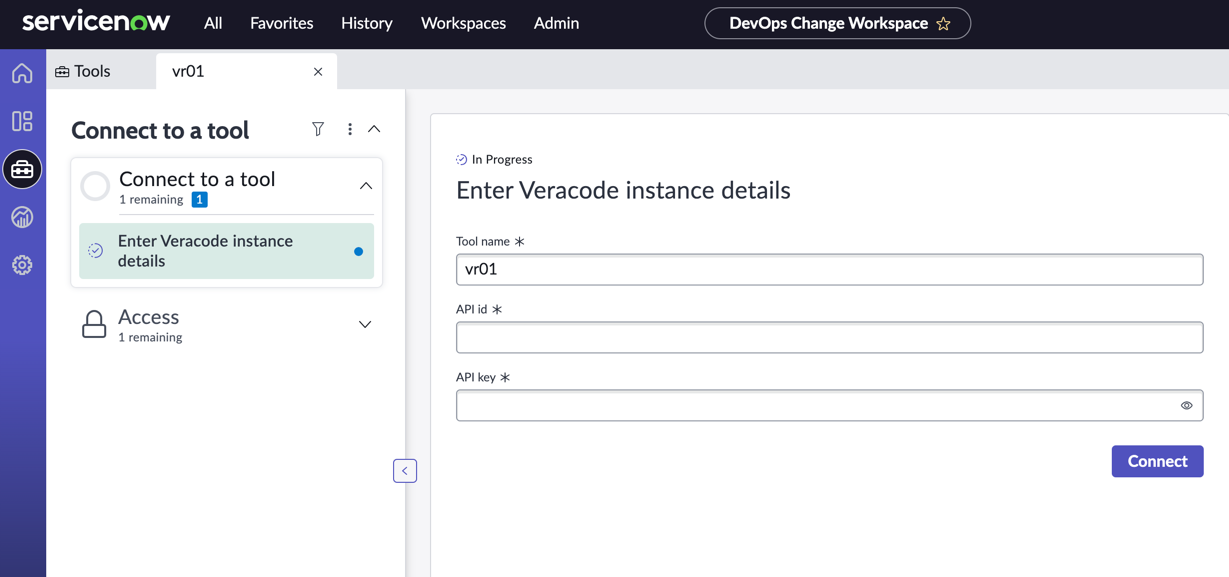Click the Connect button

[x=1157, y=461]
